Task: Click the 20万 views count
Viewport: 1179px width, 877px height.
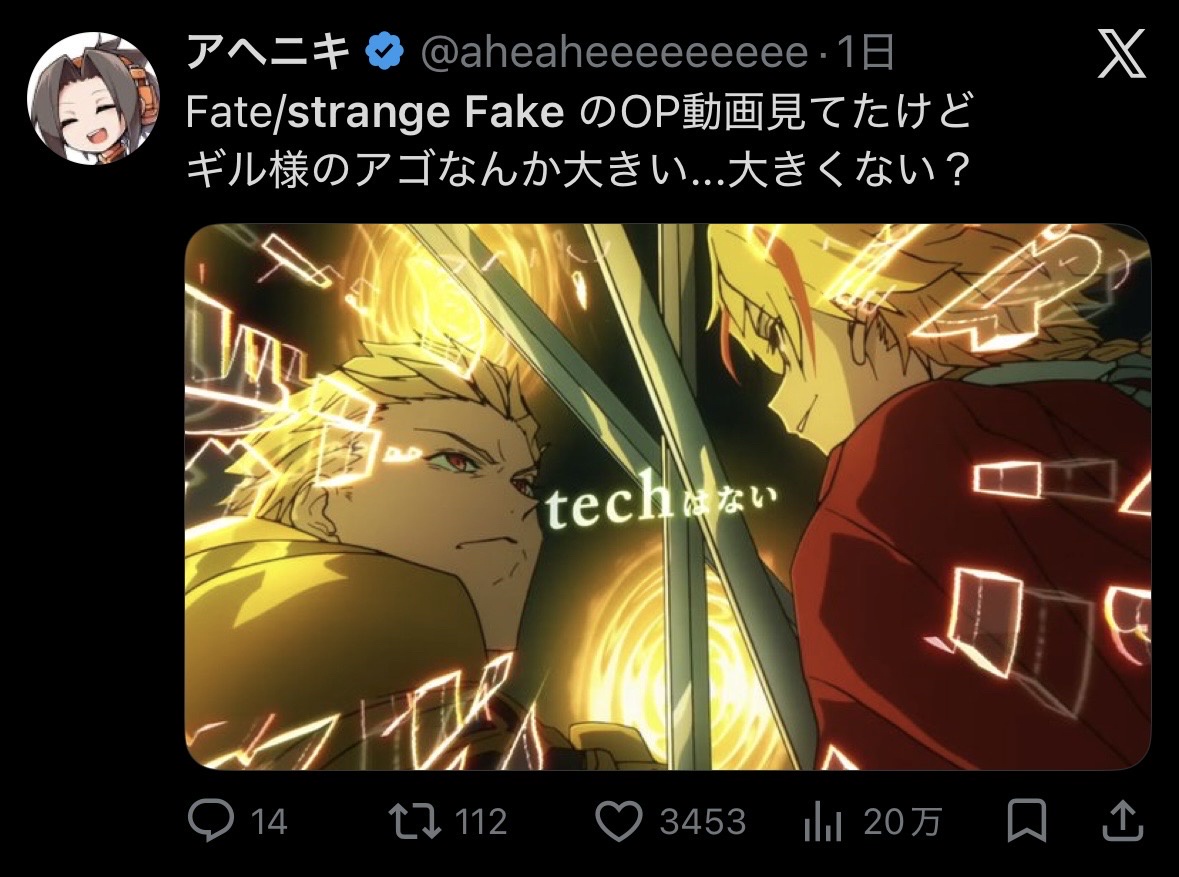Action: (x=902, y=821)
